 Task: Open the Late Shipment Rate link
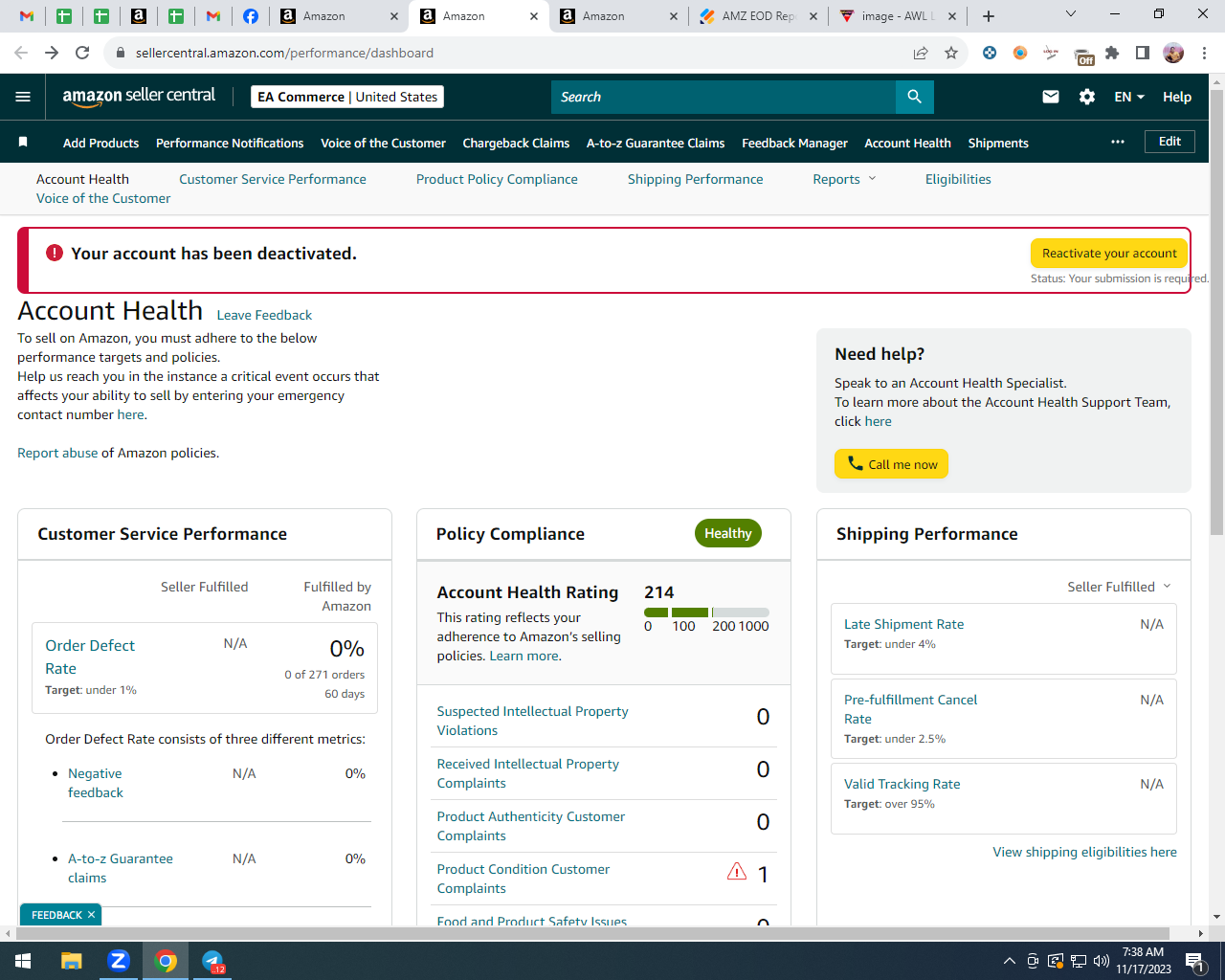point(903,624)
